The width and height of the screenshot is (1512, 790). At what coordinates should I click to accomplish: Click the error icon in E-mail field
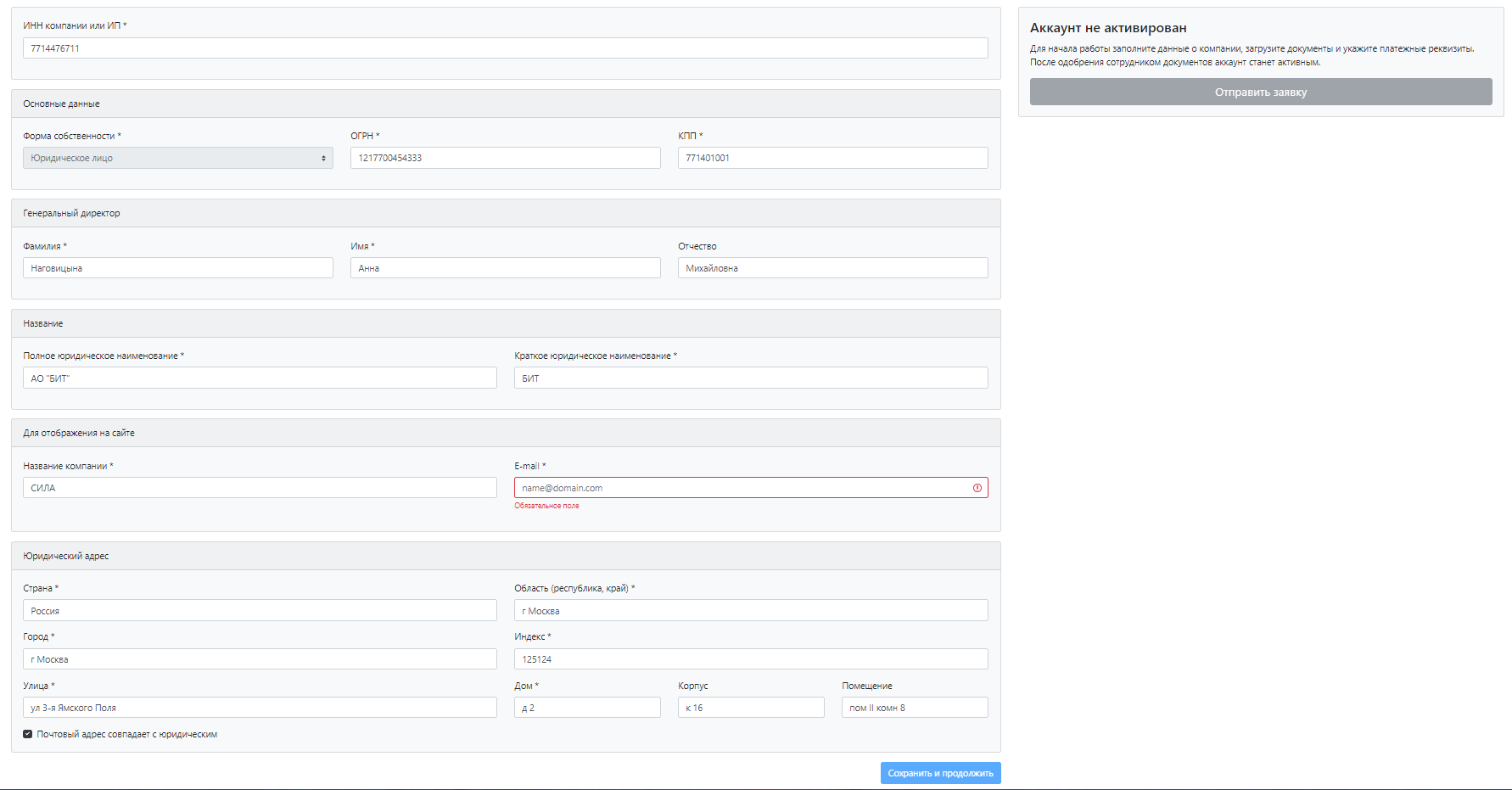point(977,488)
